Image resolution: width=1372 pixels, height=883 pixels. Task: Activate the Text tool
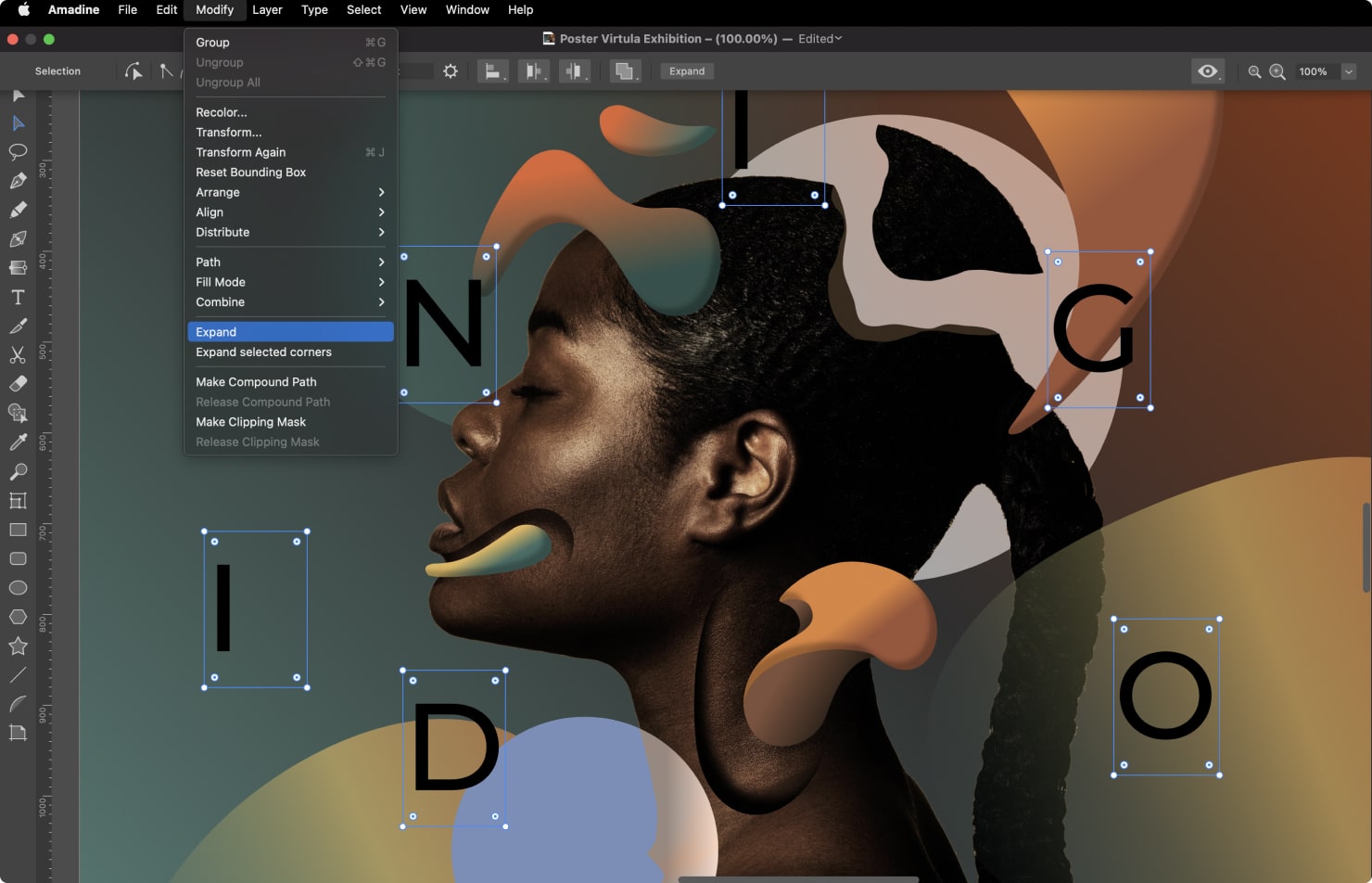18,297
